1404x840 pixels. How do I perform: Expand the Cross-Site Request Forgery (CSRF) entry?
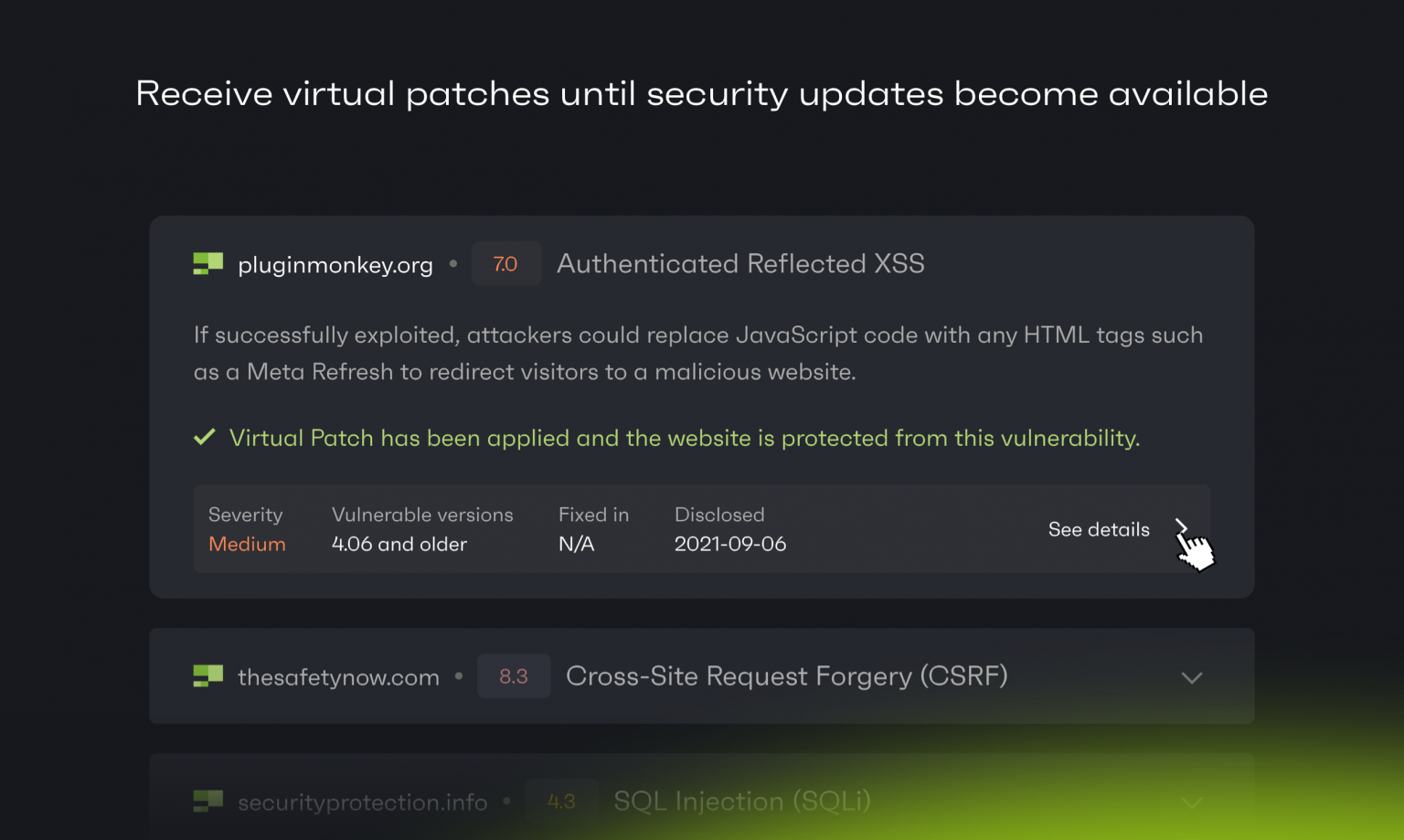[x=1191, y=677]
